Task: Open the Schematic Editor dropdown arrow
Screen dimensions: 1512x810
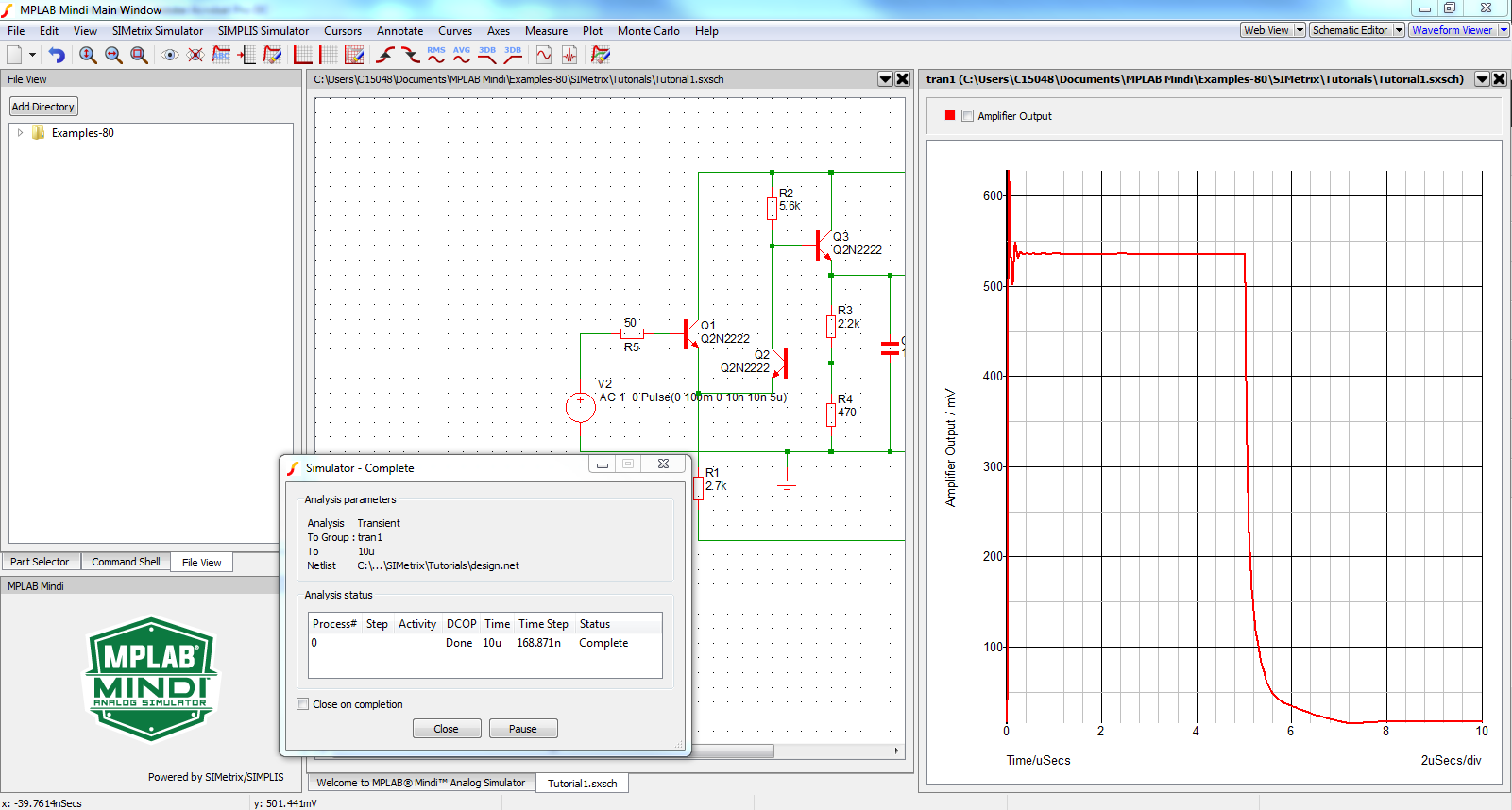Action: [1399, 30]
